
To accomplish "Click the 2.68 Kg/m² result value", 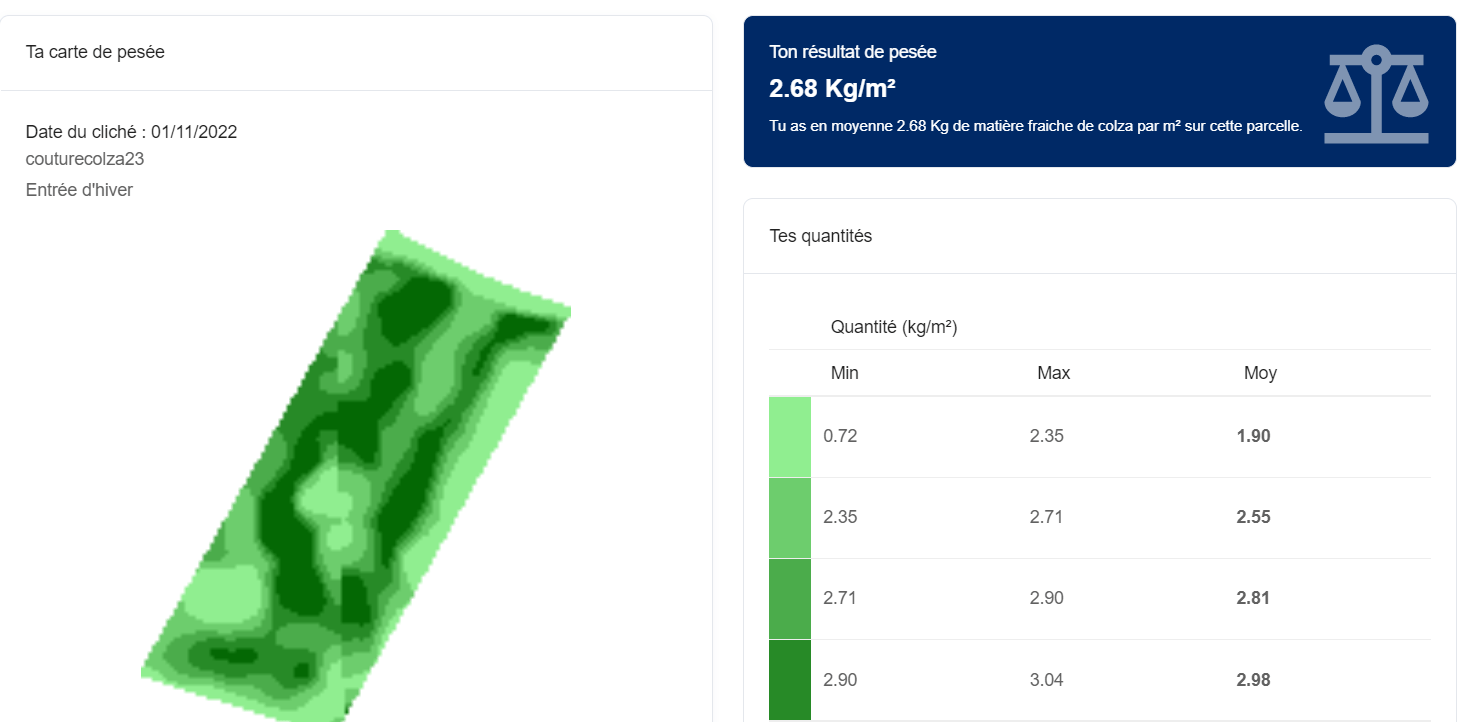I will click(x=832, y=89).
